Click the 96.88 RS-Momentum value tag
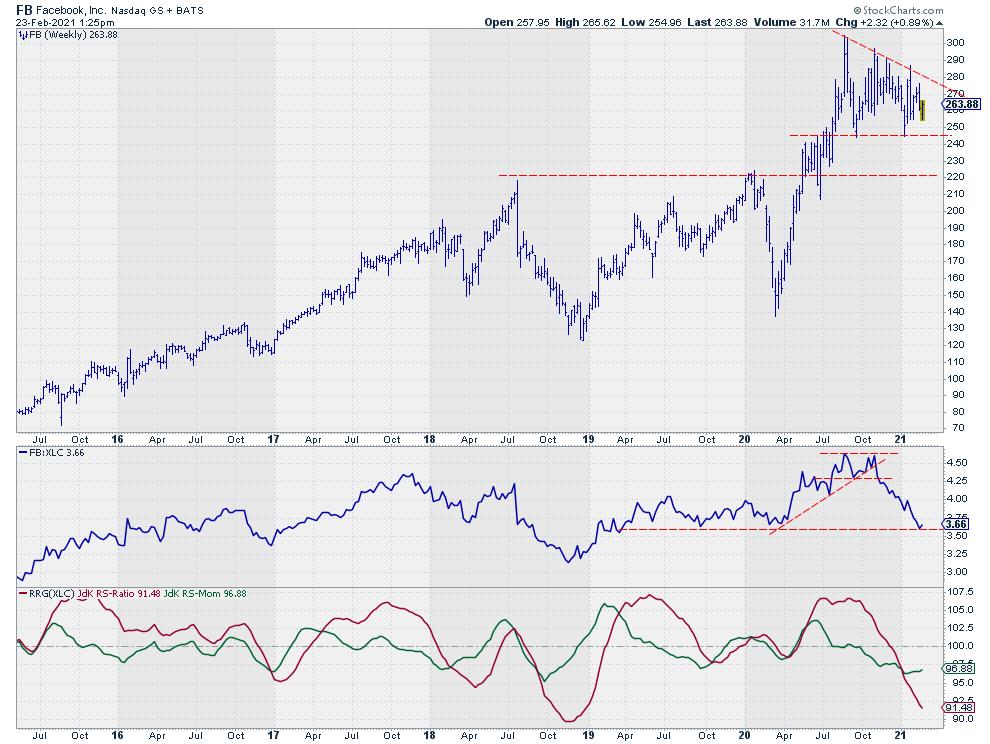The image size is (990, 744). coord(959,668)
